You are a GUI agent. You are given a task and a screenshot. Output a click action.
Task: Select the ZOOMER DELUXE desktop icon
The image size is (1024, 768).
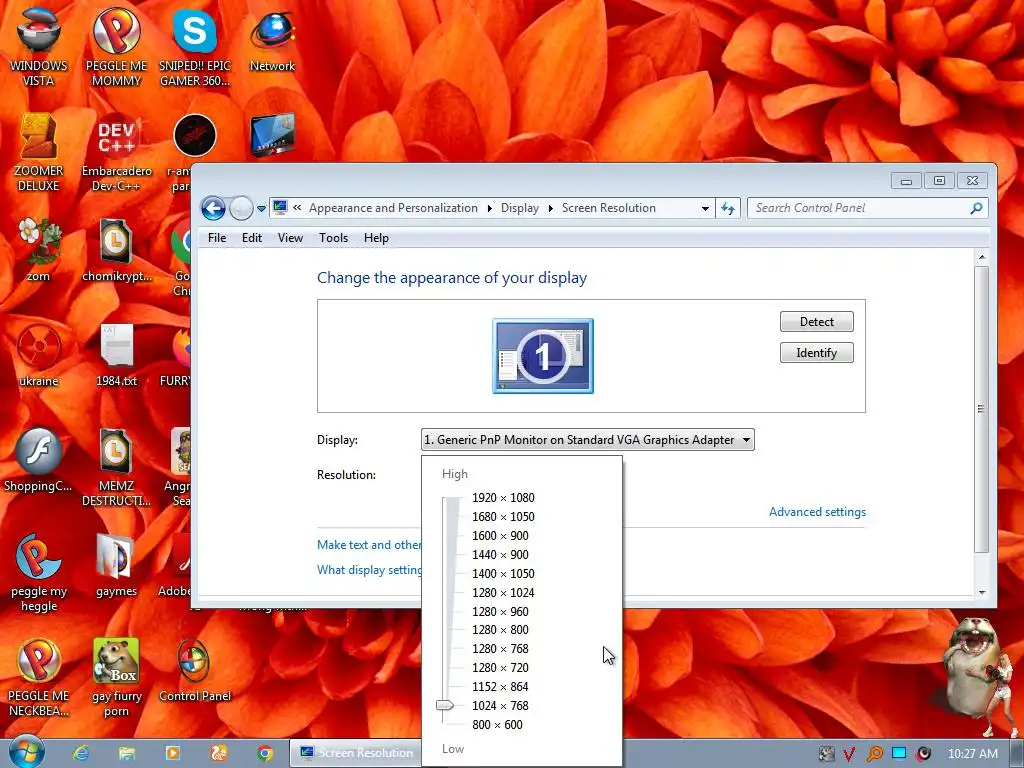point(39,152)
